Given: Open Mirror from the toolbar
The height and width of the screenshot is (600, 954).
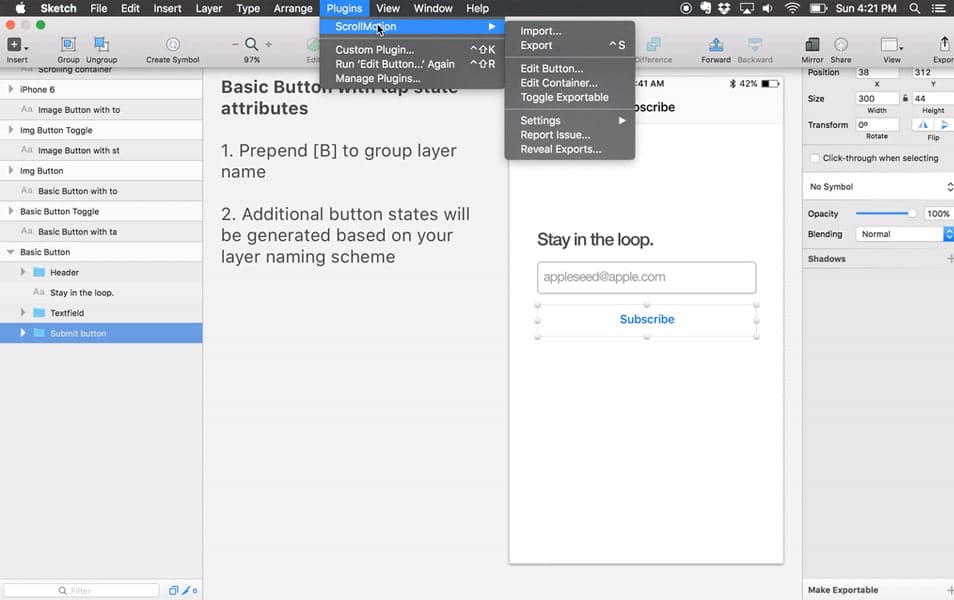Looking at the screenshot, I should click(x=812, y=45).
